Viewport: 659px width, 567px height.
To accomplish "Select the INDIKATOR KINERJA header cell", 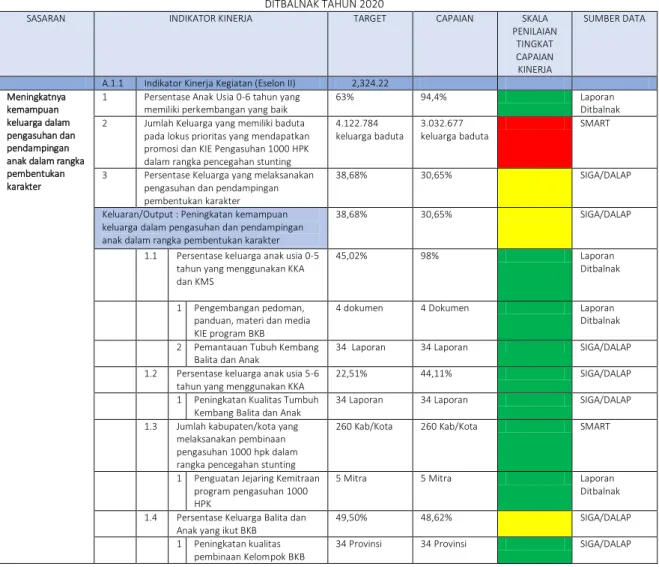I will tap(211, 44).
